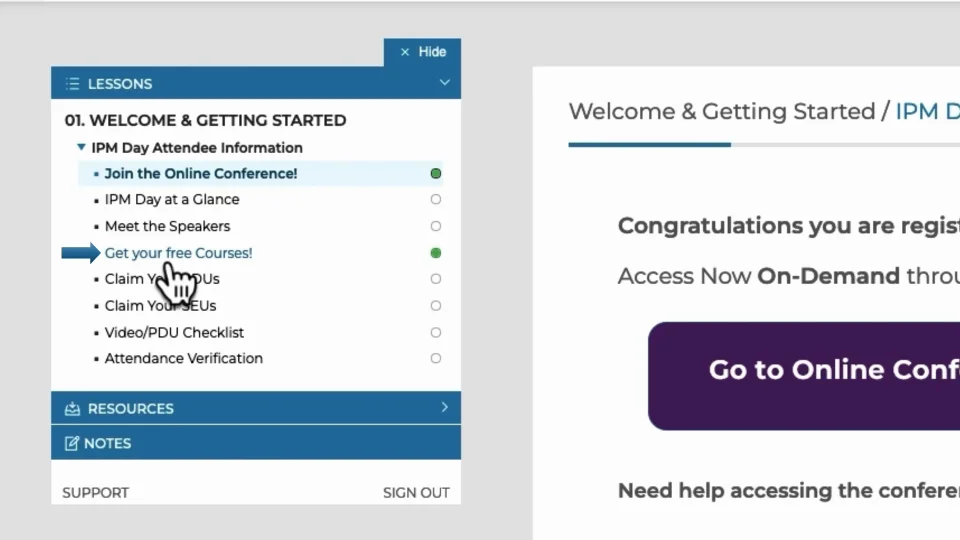Click the X icon beside Hide
The image size is (960, 540).
pos(405,52)
